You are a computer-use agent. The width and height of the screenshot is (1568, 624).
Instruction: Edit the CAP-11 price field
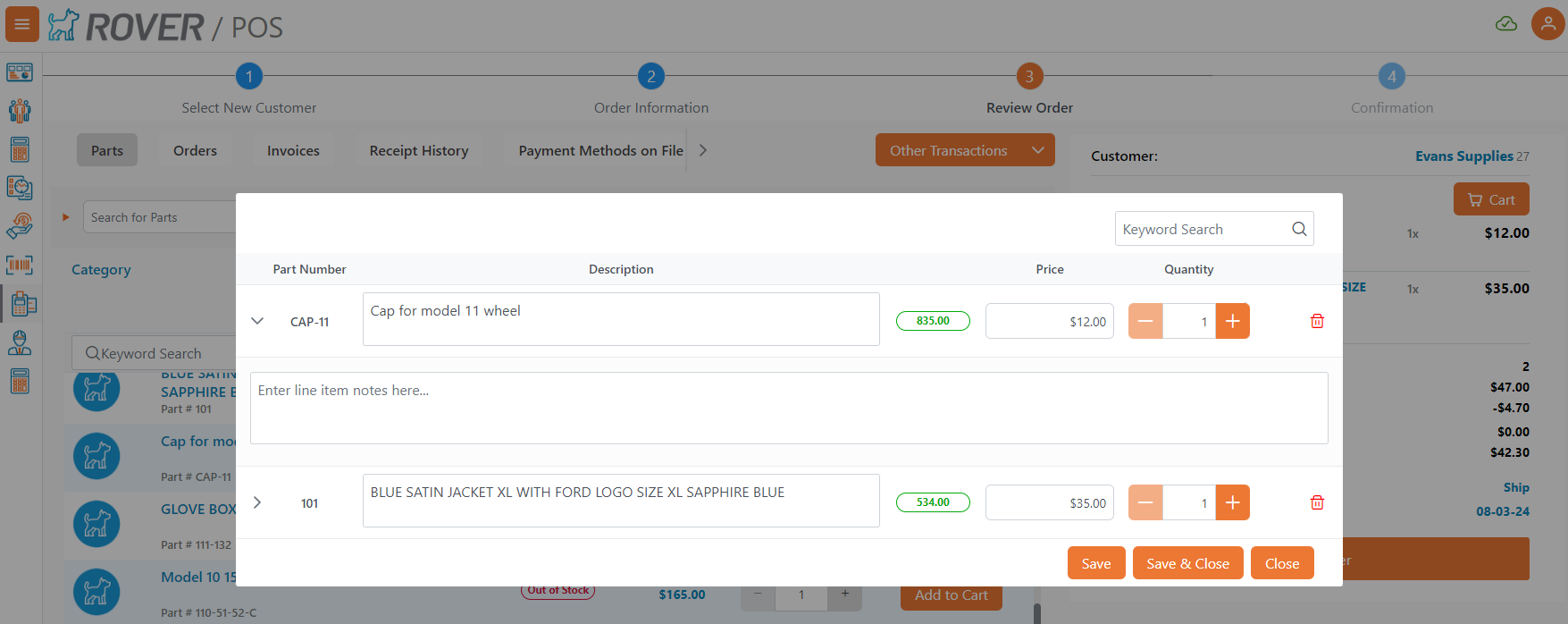tap(1049, 321)
